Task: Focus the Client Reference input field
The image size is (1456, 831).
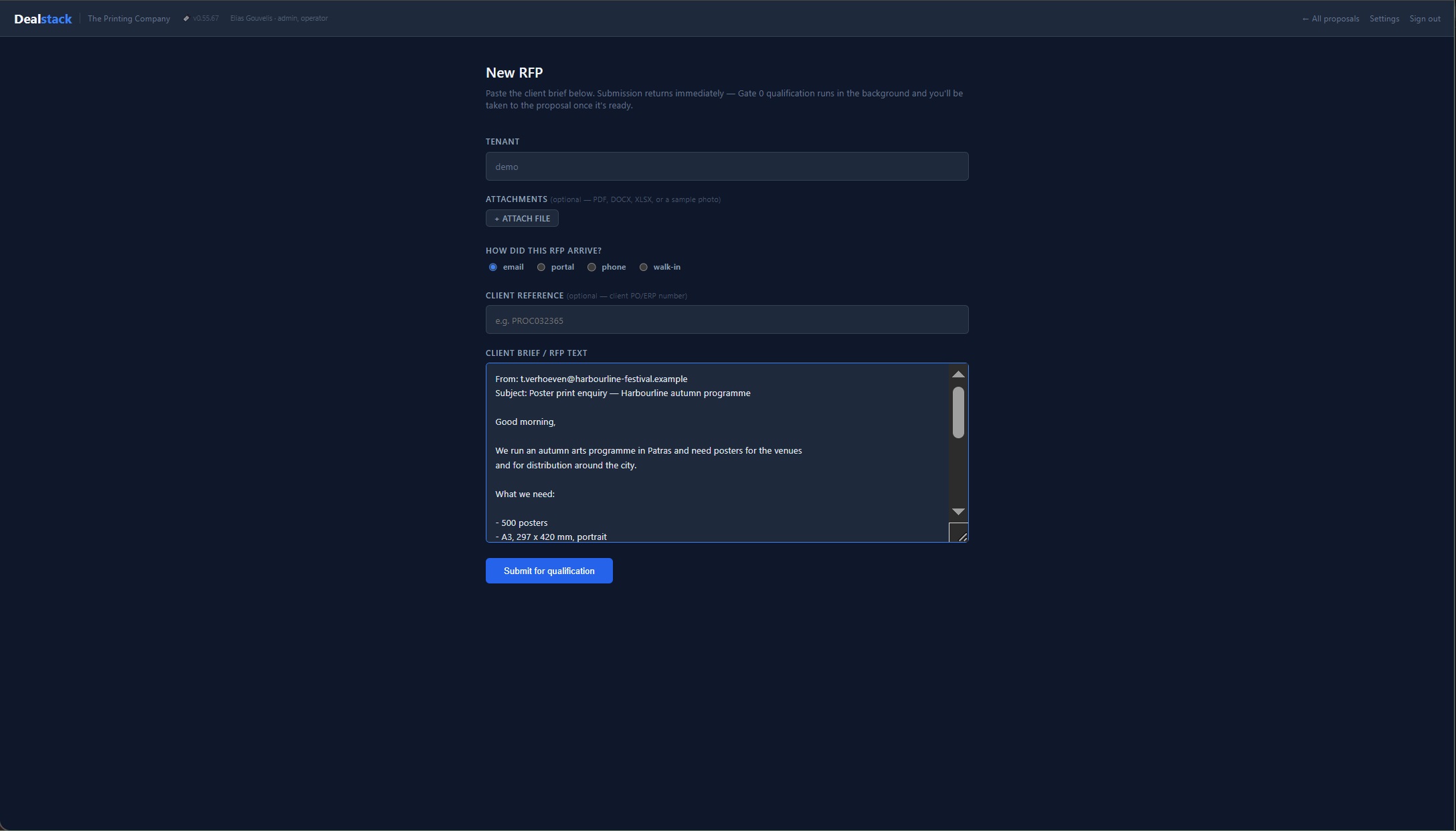Action: pos(727,320)
